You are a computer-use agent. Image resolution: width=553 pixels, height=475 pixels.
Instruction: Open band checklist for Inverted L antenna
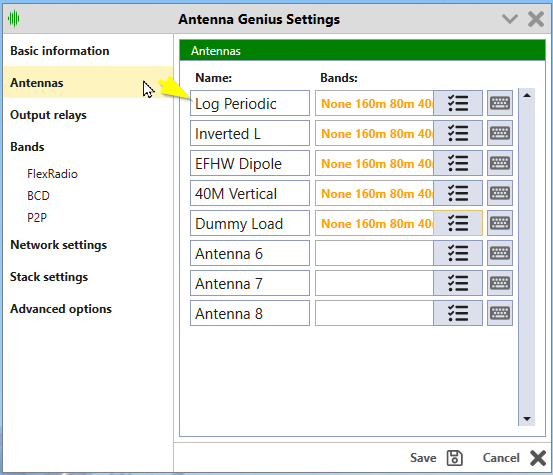pyautogui.click(x=458, y=133)
